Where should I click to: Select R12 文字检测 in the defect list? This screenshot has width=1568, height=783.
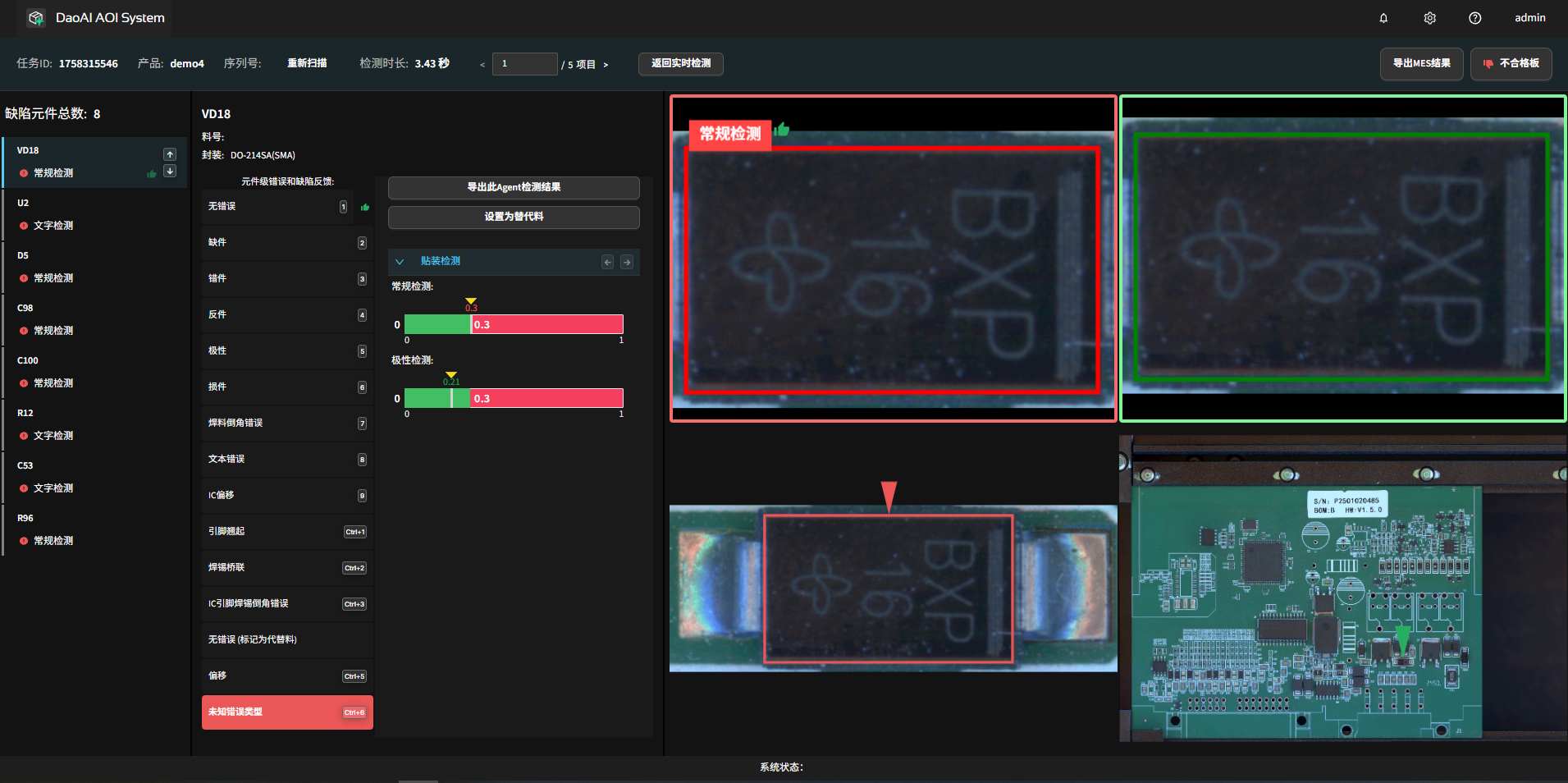coord(53,436)
